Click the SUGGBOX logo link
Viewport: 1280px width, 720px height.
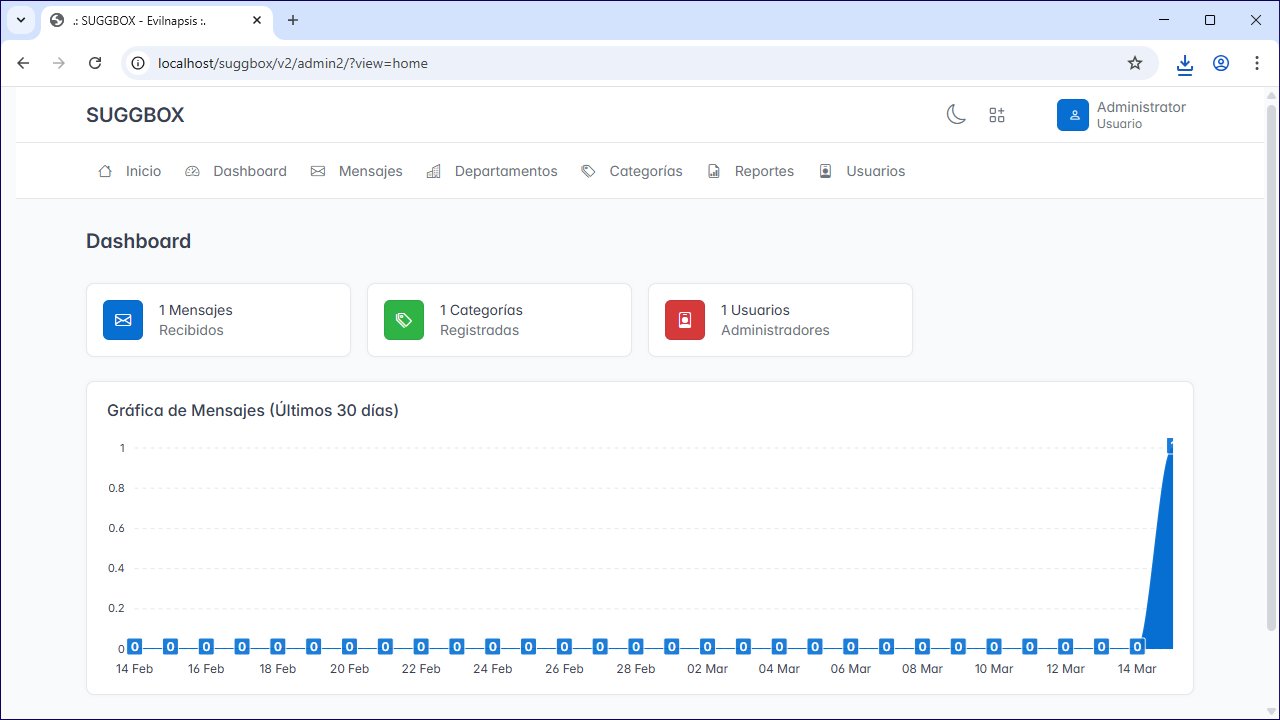135,115
